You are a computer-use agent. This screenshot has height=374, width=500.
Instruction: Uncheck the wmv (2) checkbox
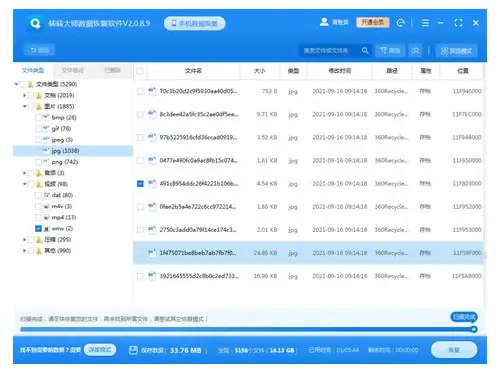[x=38, y=228]
